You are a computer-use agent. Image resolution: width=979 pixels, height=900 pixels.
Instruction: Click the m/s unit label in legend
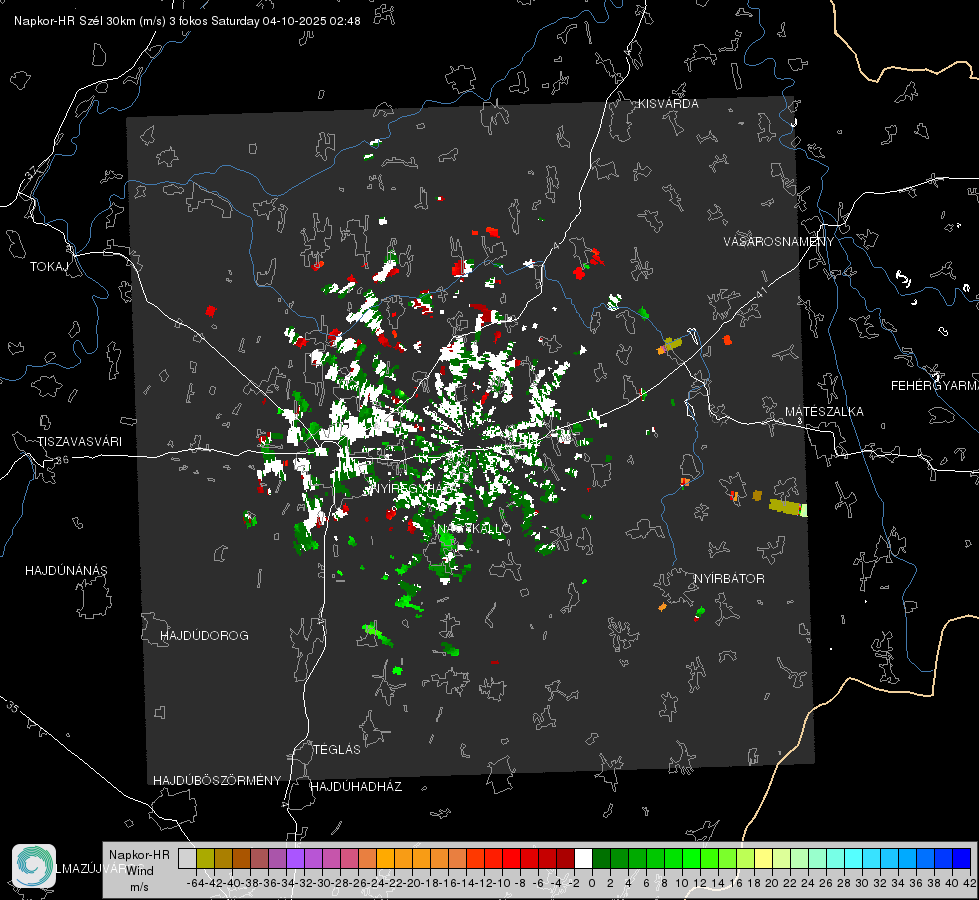[x=139, y=887]
